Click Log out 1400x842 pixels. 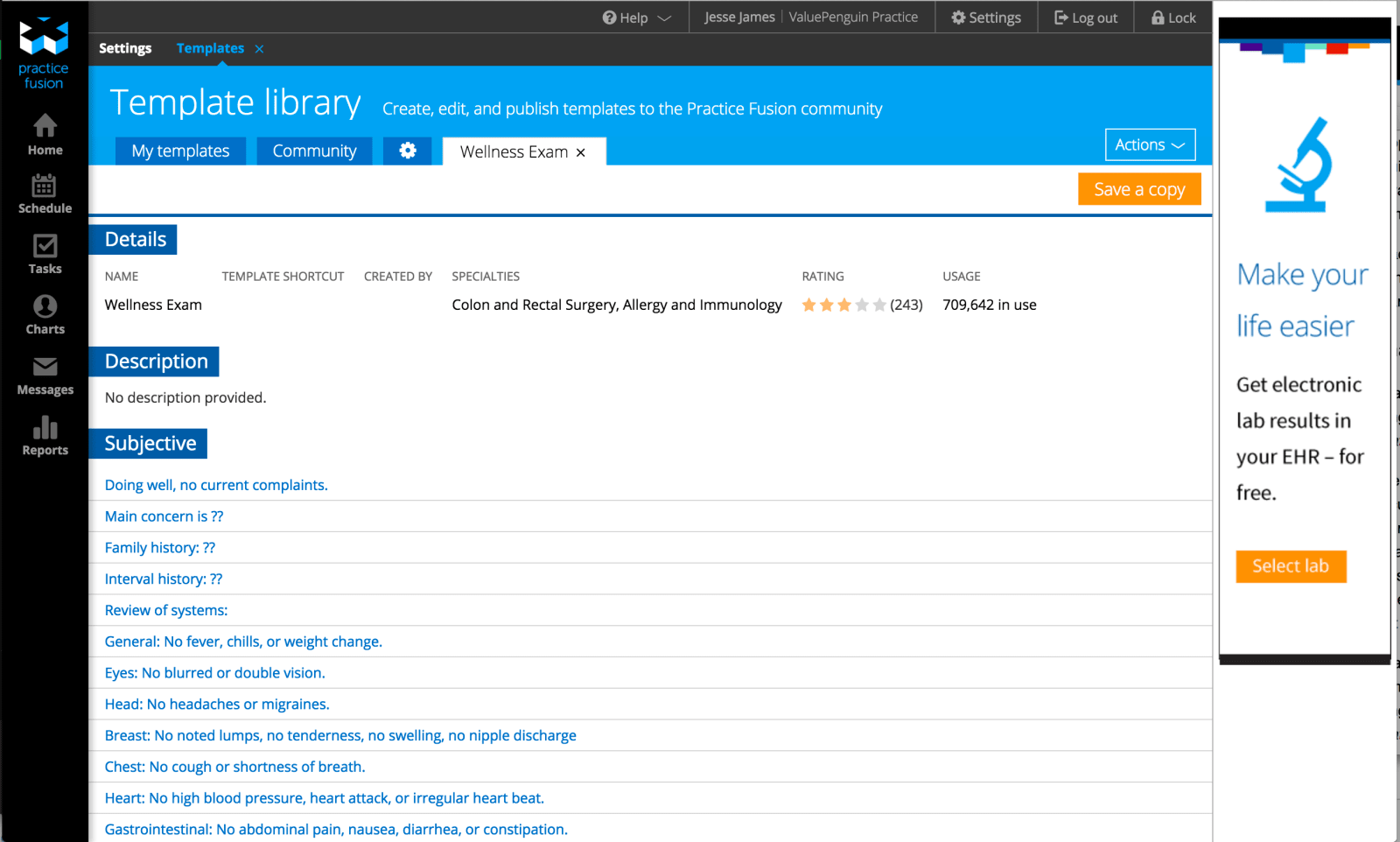pyautogui.click(x=1086, y=18)
